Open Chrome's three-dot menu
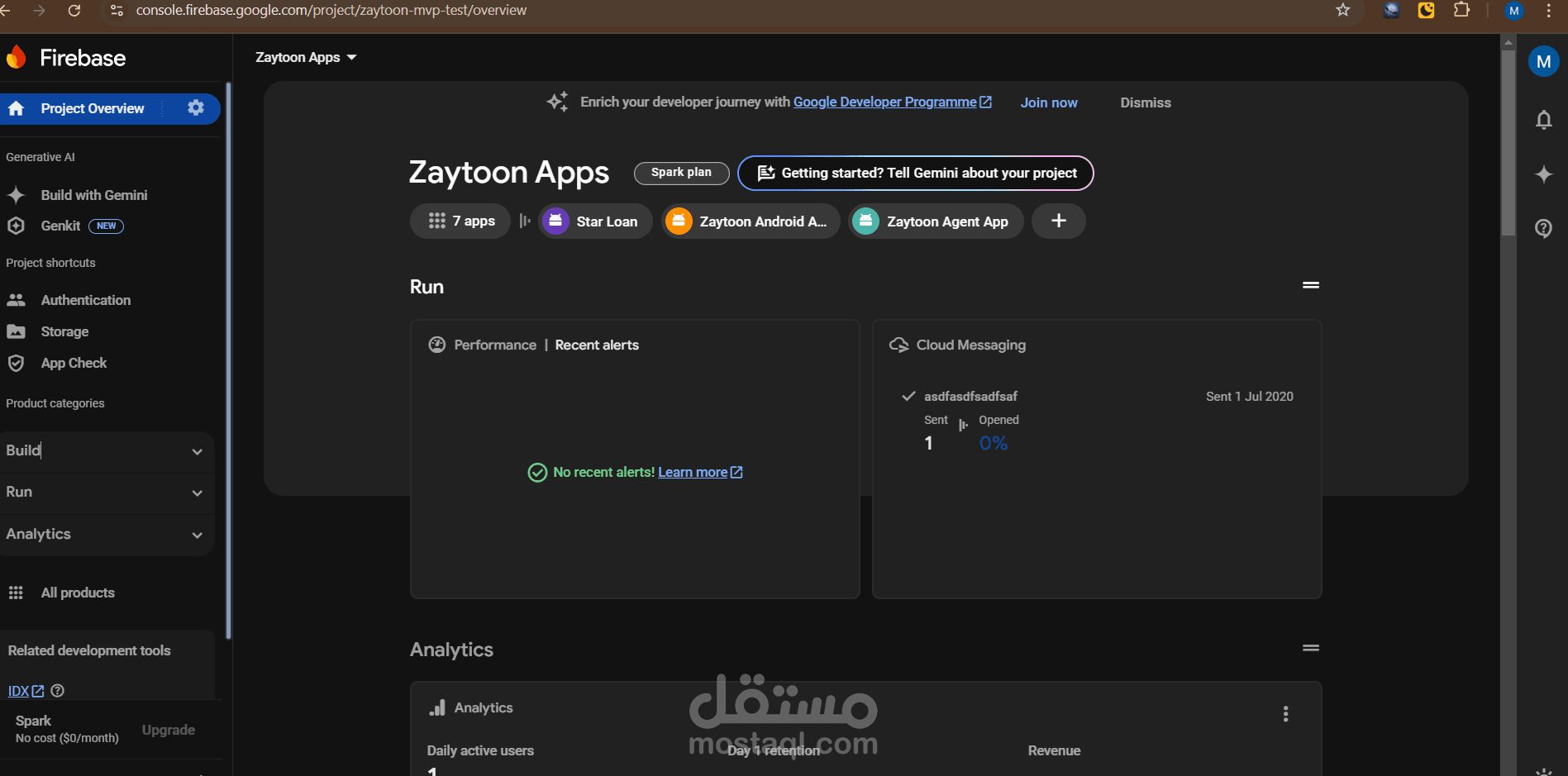Screen dimensions: 1568x776 coord(1548,11)
